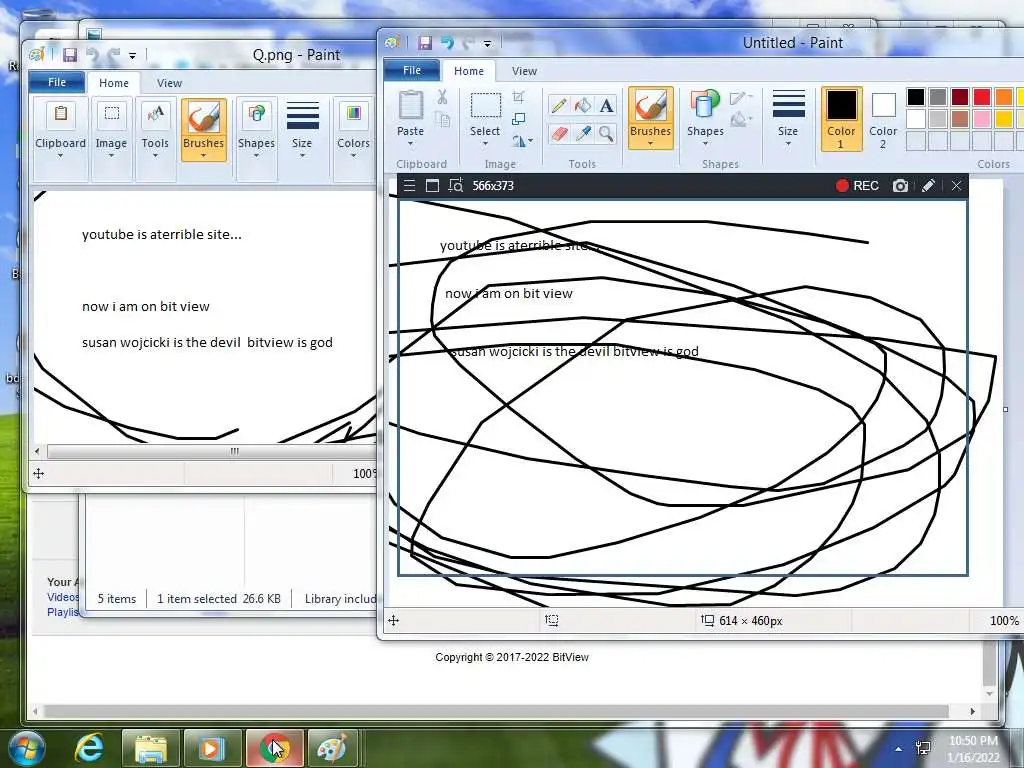Click Save icon in Untitled Paint title bar
Viewport: 1024px width, 768px height.
(x=425, y=43)
